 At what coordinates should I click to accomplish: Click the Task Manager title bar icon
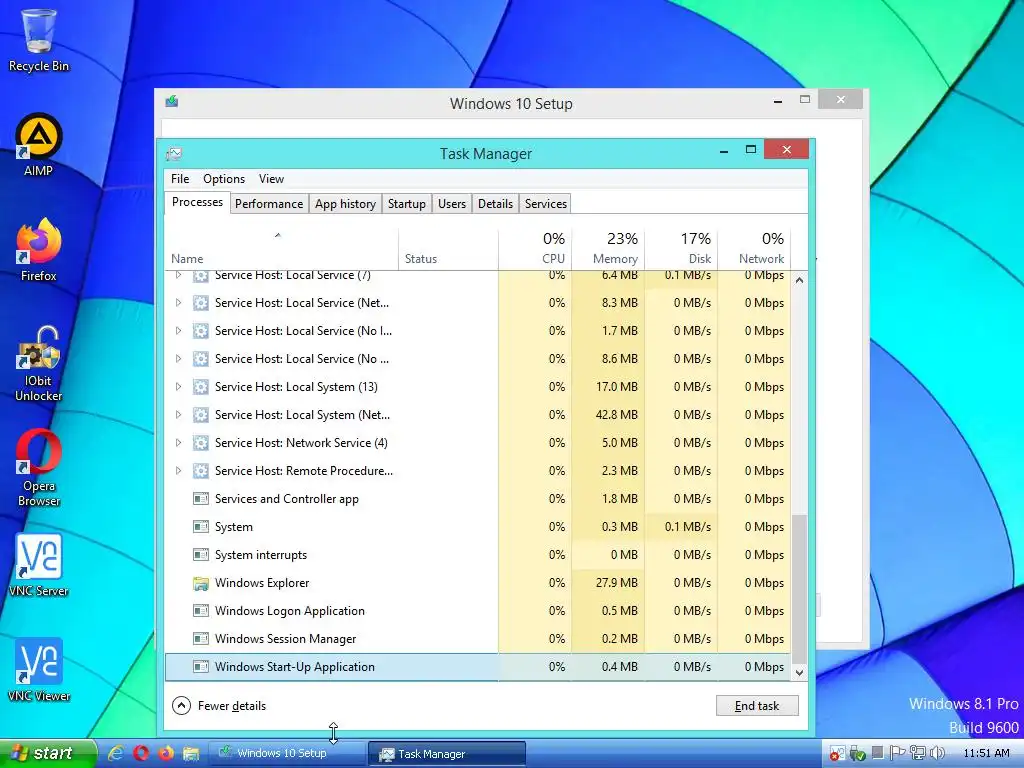point(174,153)
